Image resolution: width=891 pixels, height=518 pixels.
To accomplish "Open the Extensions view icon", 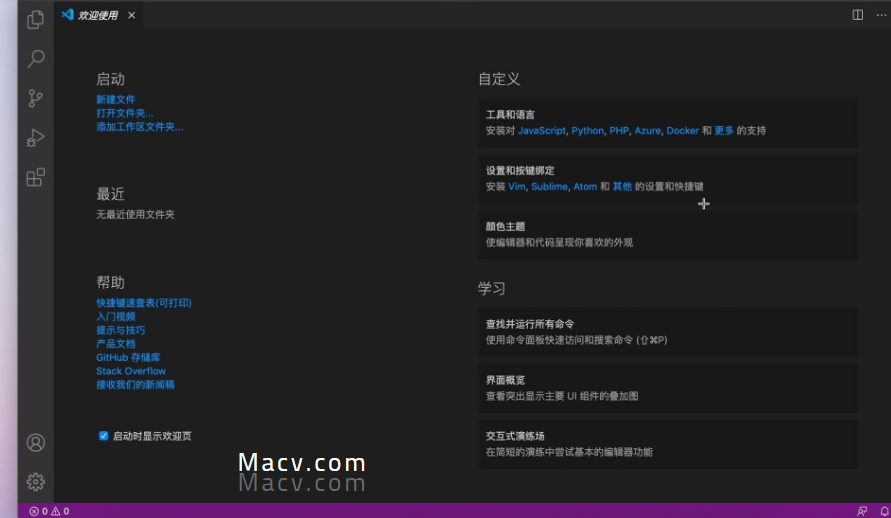I will 35,177.
